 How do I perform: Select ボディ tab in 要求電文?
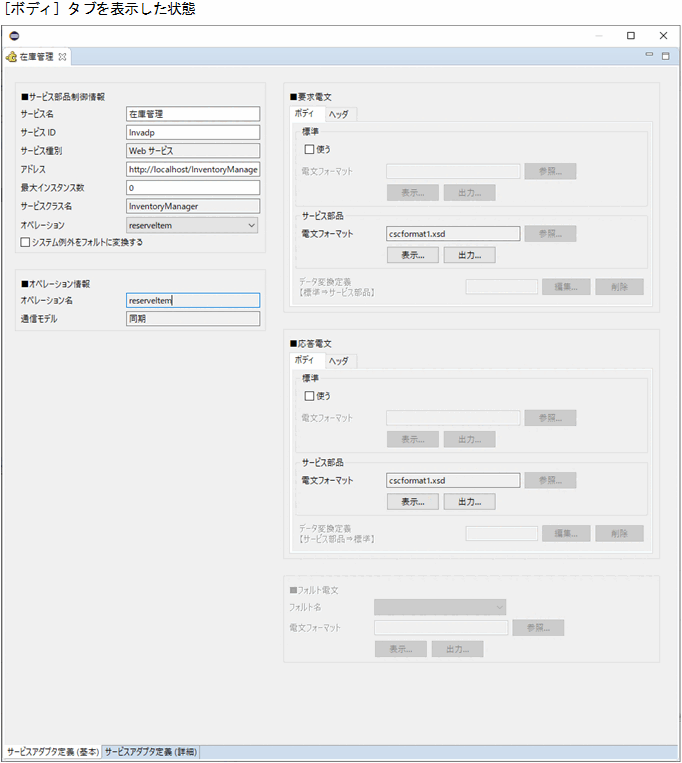(x=305, y=113)
